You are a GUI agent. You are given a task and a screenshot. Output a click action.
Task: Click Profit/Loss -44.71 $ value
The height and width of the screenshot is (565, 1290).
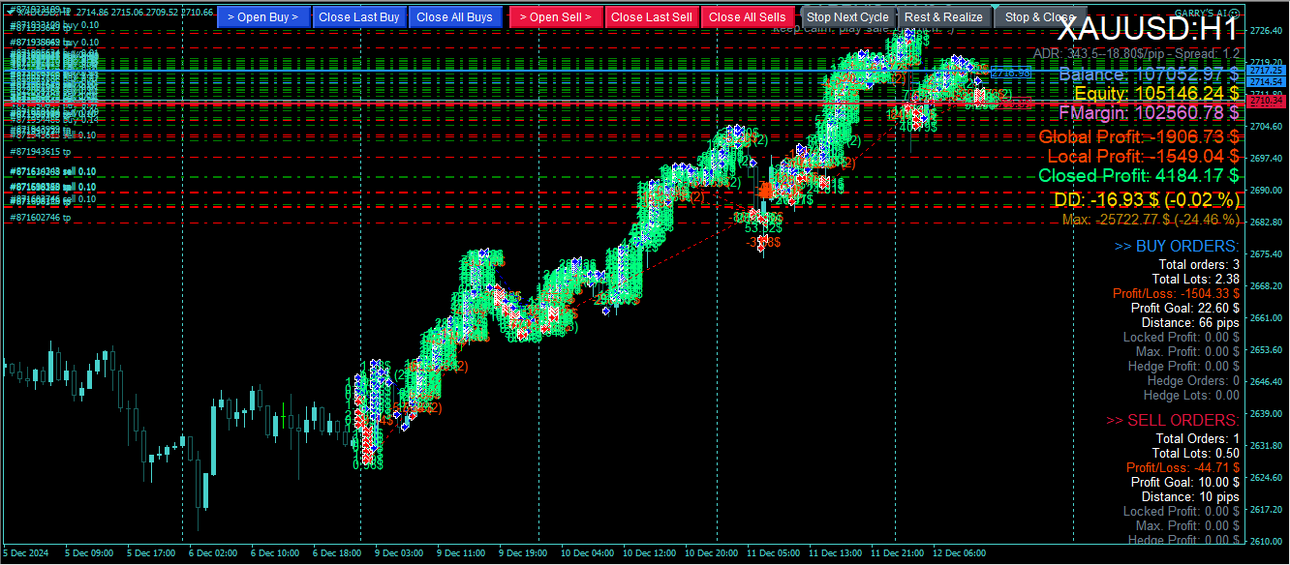tap(1183, 467)
